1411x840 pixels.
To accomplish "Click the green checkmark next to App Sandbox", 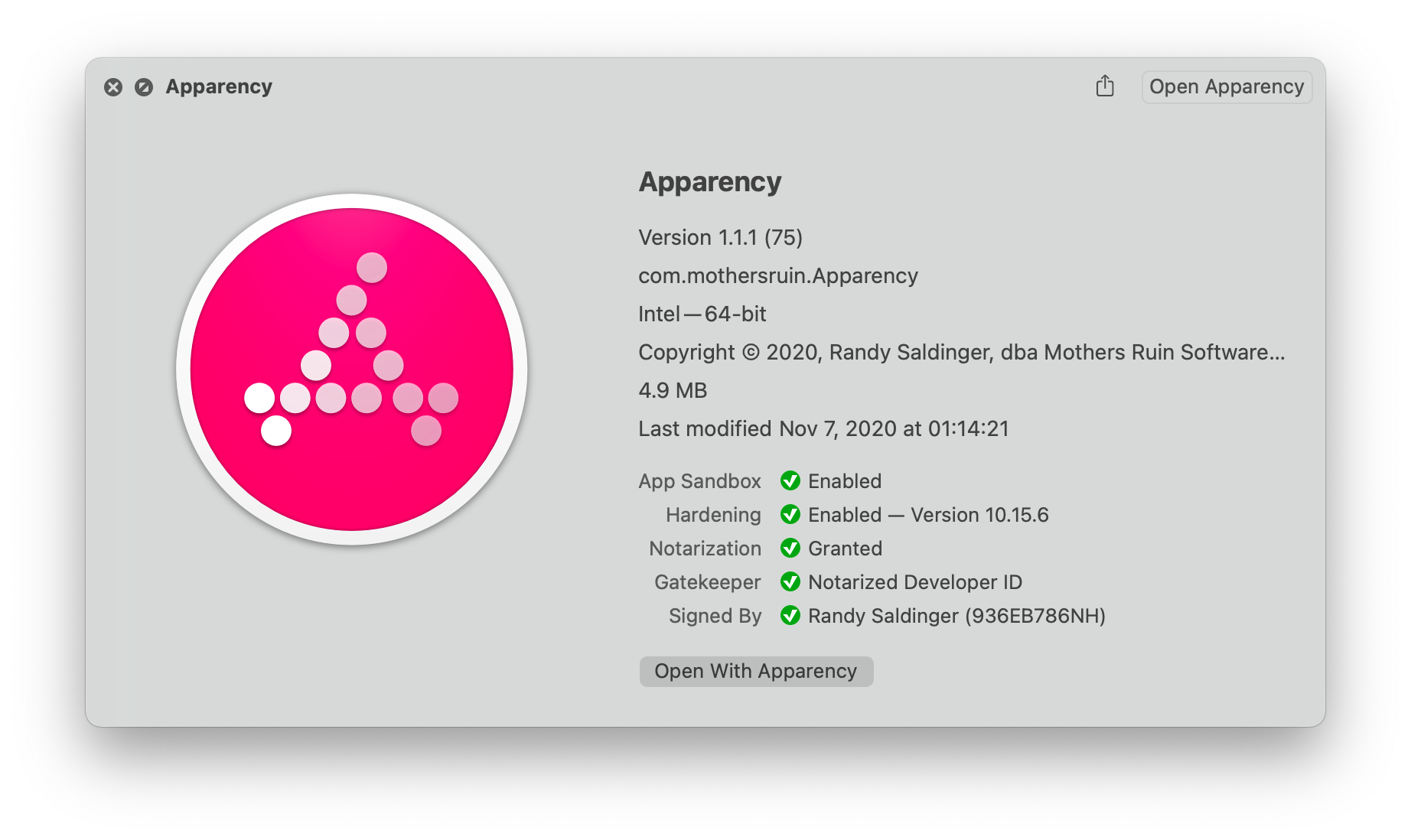I will pyautogui.click(x=790, y=480).
